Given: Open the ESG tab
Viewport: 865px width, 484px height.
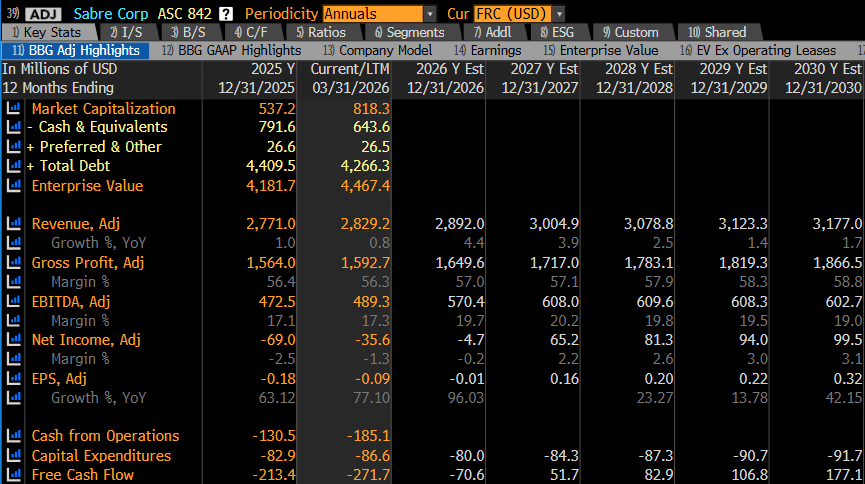Looking at the screenshot, I should (x=557, y=33).
